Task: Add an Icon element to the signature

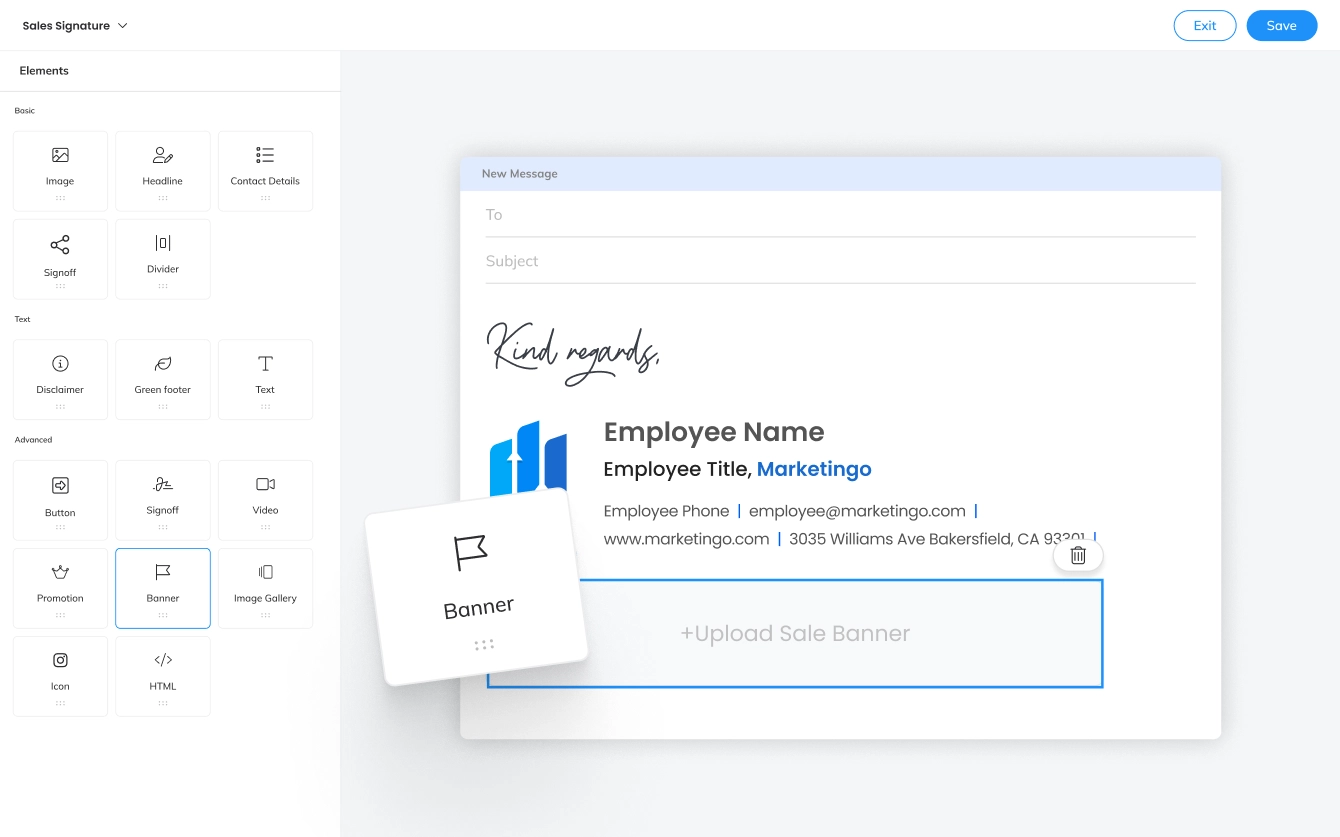Action: (x=60, y=675)
